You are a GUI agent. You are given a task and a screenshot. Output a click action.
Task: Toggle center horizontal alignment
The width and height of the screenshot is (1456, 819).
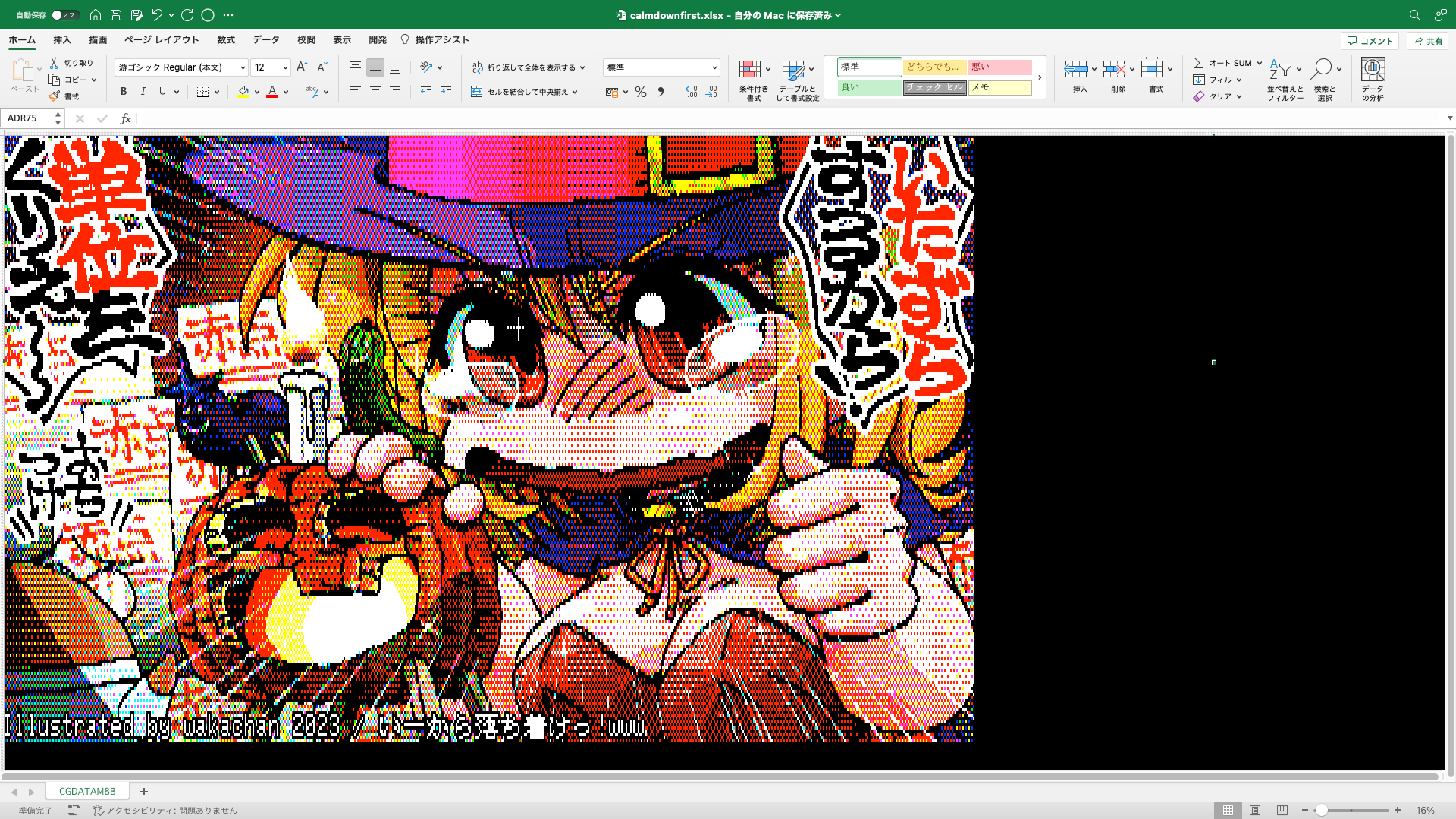[375, 92]
